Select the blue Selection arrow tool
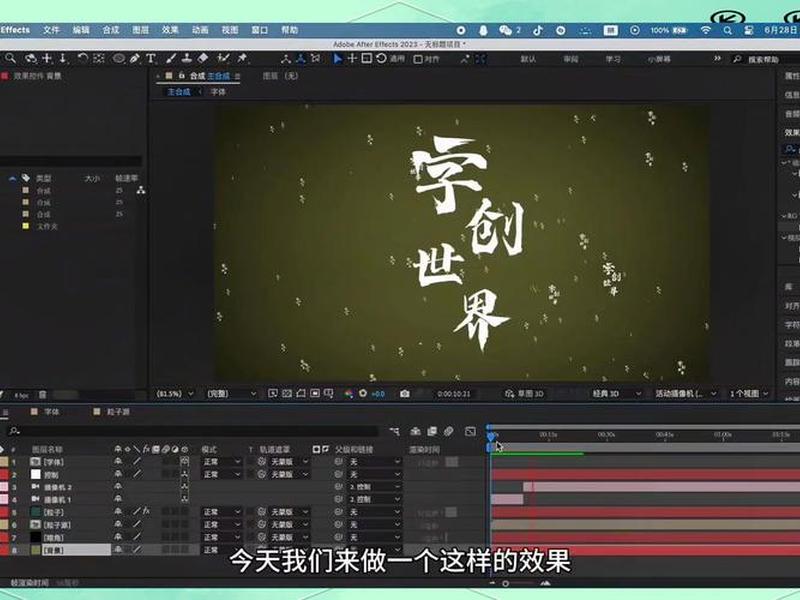Viewport: 800px width, 600px height. [x=337, y=59]
